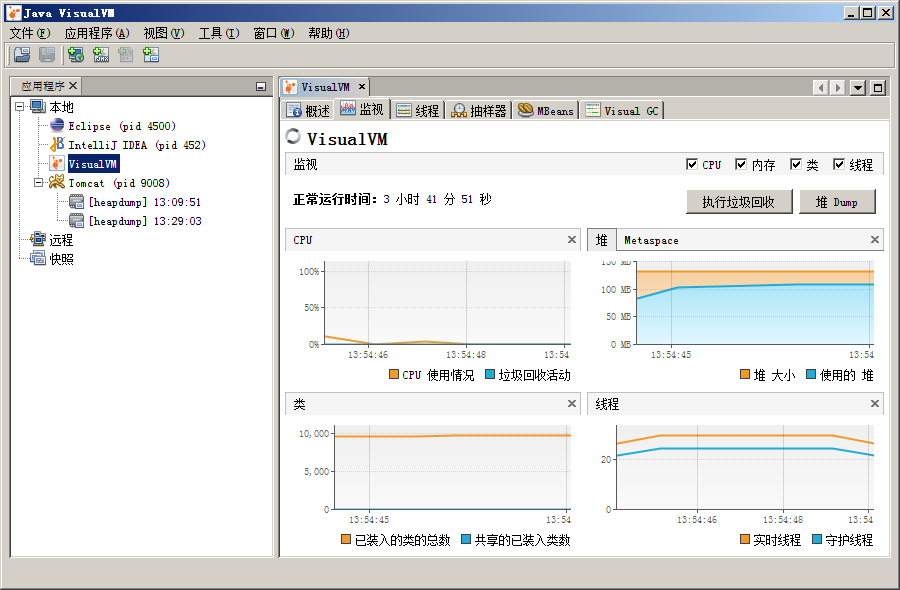The height and width of the screenshot is (590, 900).
Task: Open the 帮助 menu
Action: 328,33
